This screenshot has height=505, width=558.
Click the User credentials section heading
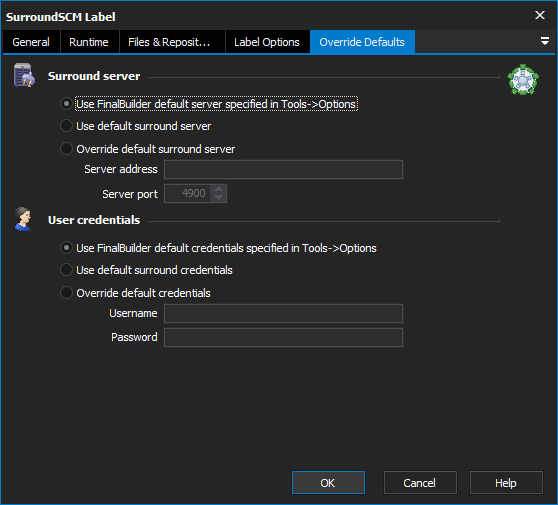coord(94,220)
